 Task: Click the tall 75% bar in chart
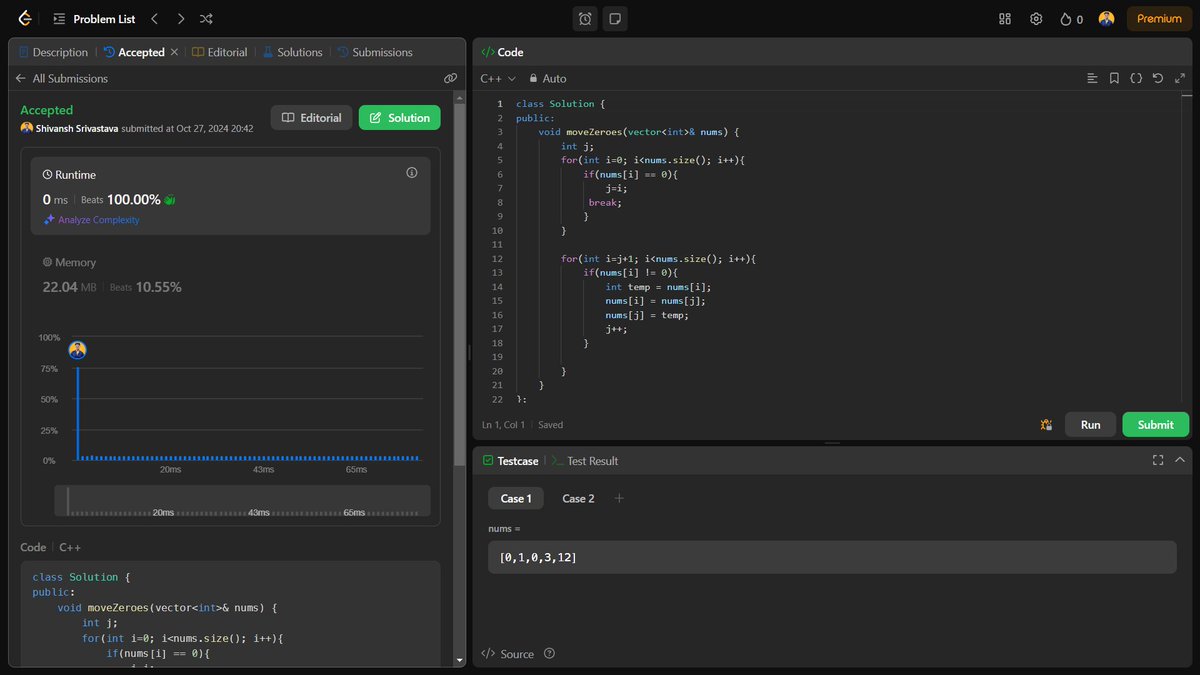point(78,413)
